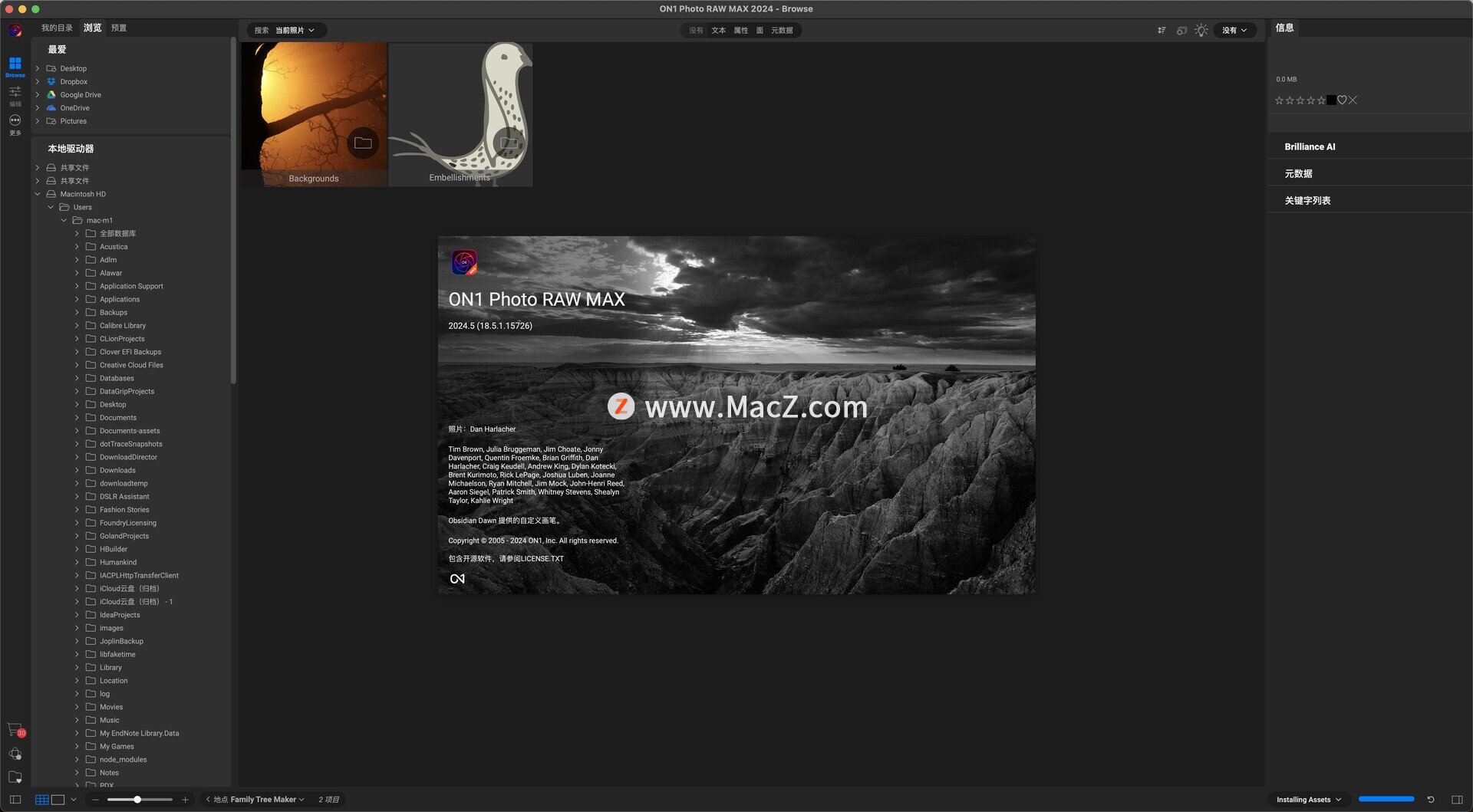Click the ON1 logo at splash bottom
This screenshot has width=1473, height=812.
tap(457, 579)
